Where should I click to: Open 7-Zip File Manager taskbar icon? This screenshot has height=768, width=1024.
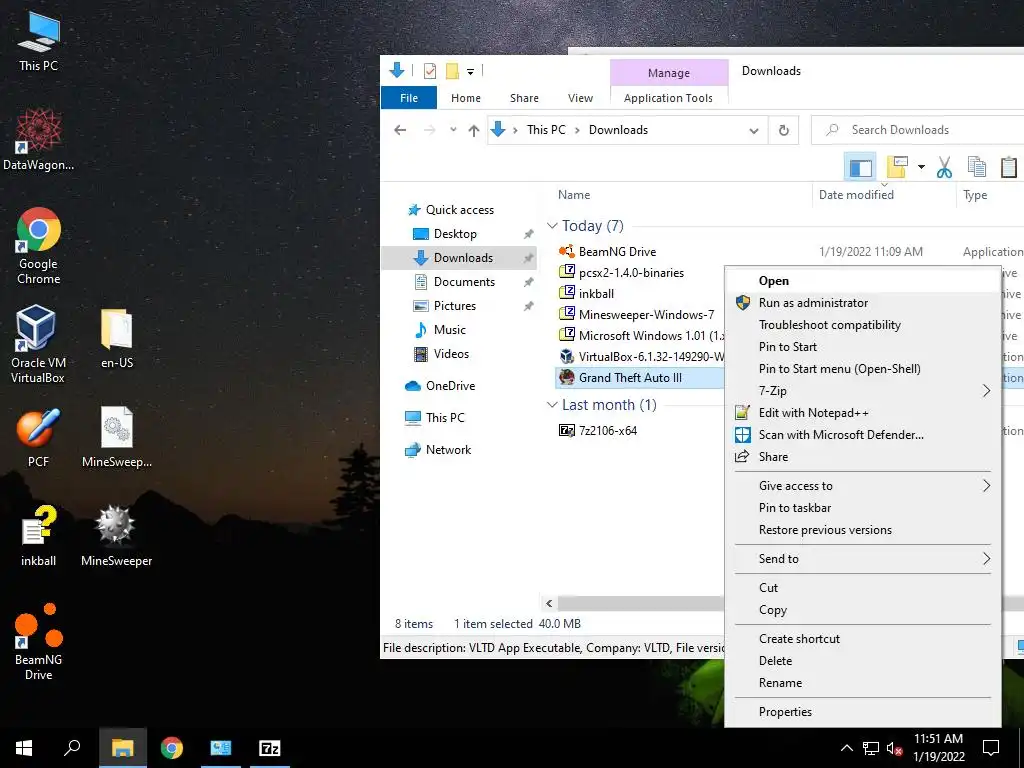tap(270, 748)
